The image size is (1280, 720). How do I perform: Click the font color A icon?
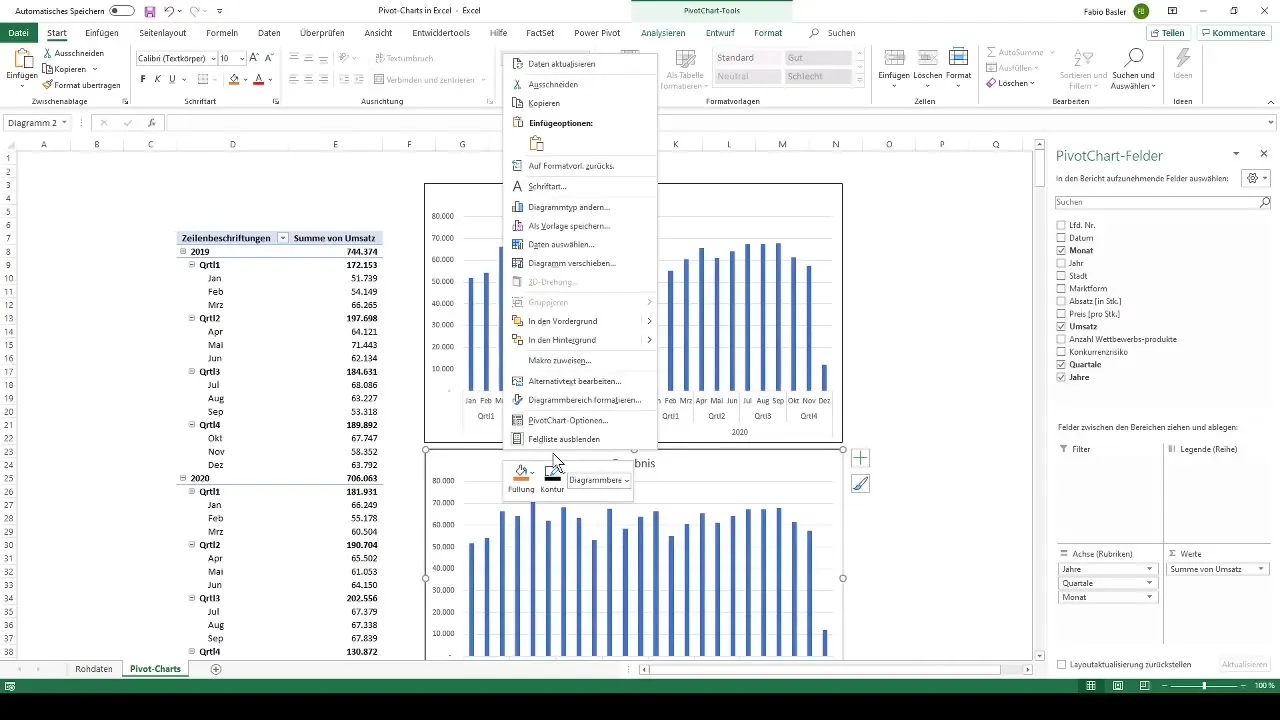click(x=258, y=79)
